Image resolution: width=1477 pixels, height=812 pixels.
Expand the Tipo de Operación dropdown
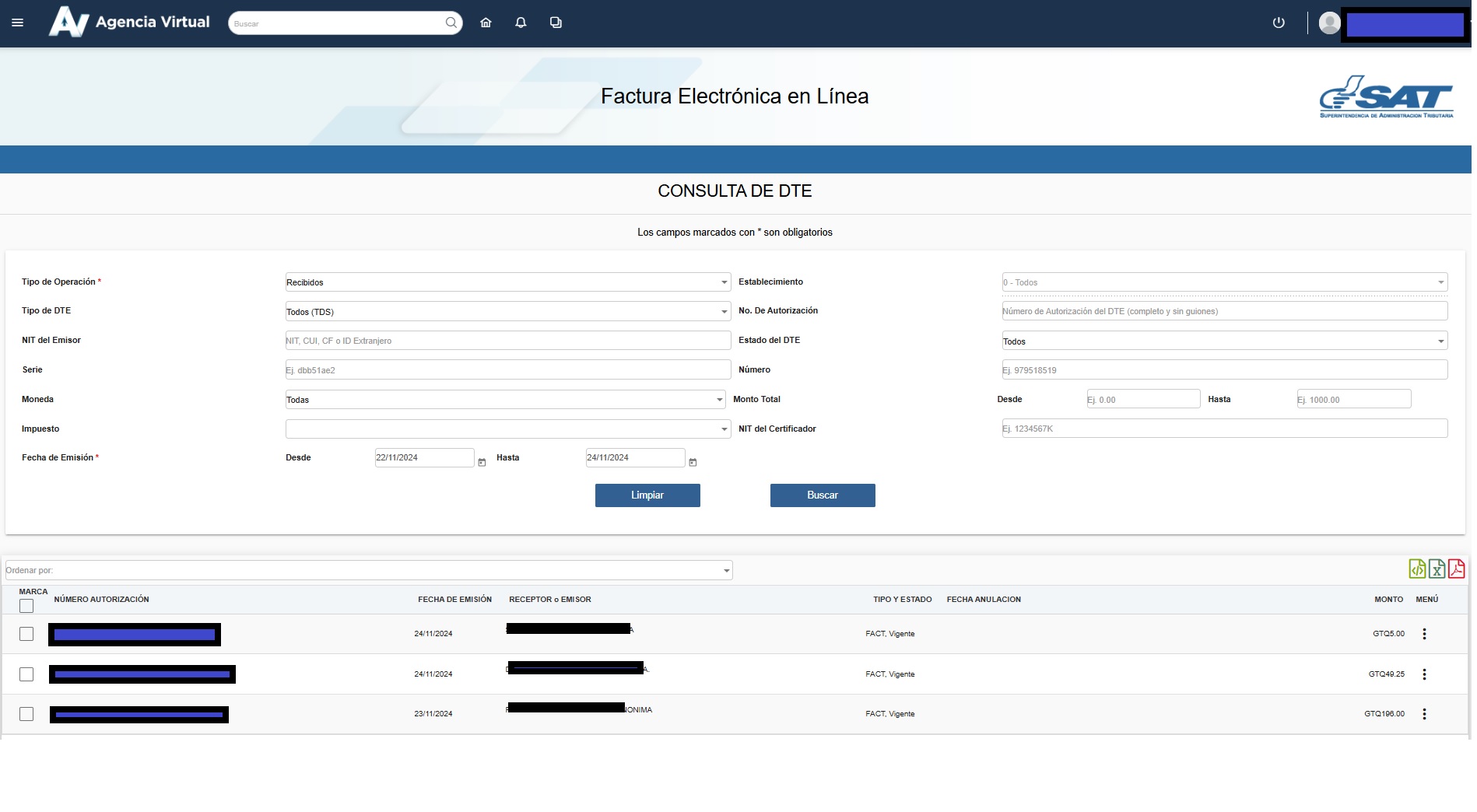point(507,282)
